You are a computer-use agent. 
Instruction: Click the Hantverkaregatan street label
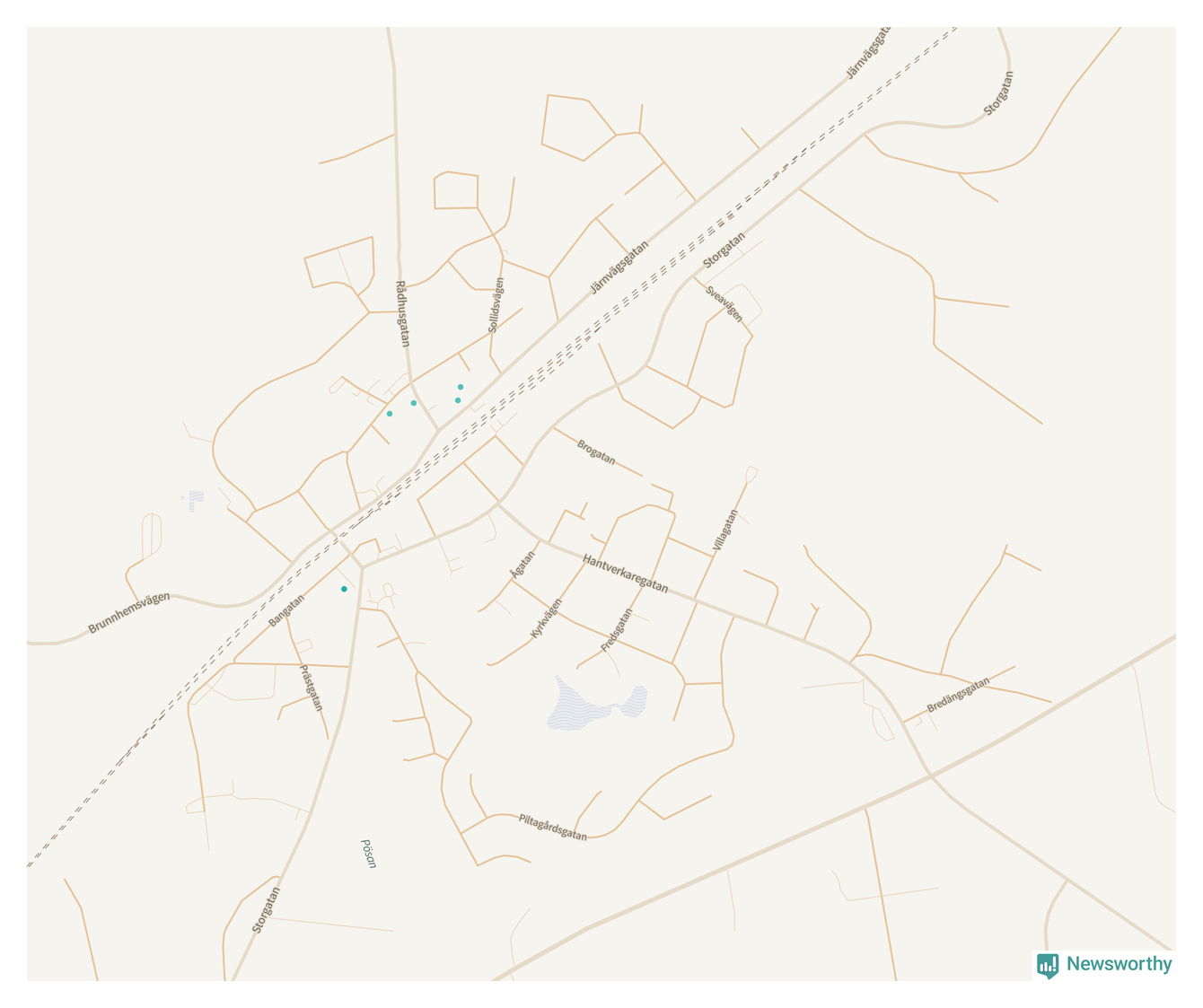626,574
